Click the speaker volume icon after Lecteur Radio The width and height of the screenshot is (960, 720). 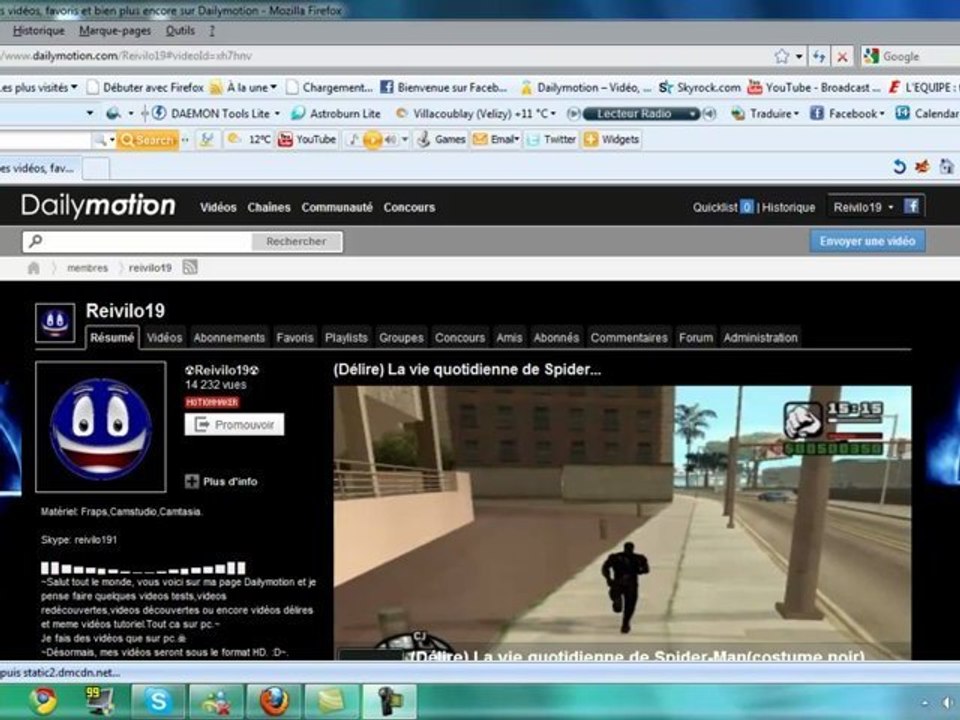click(709, 114)
